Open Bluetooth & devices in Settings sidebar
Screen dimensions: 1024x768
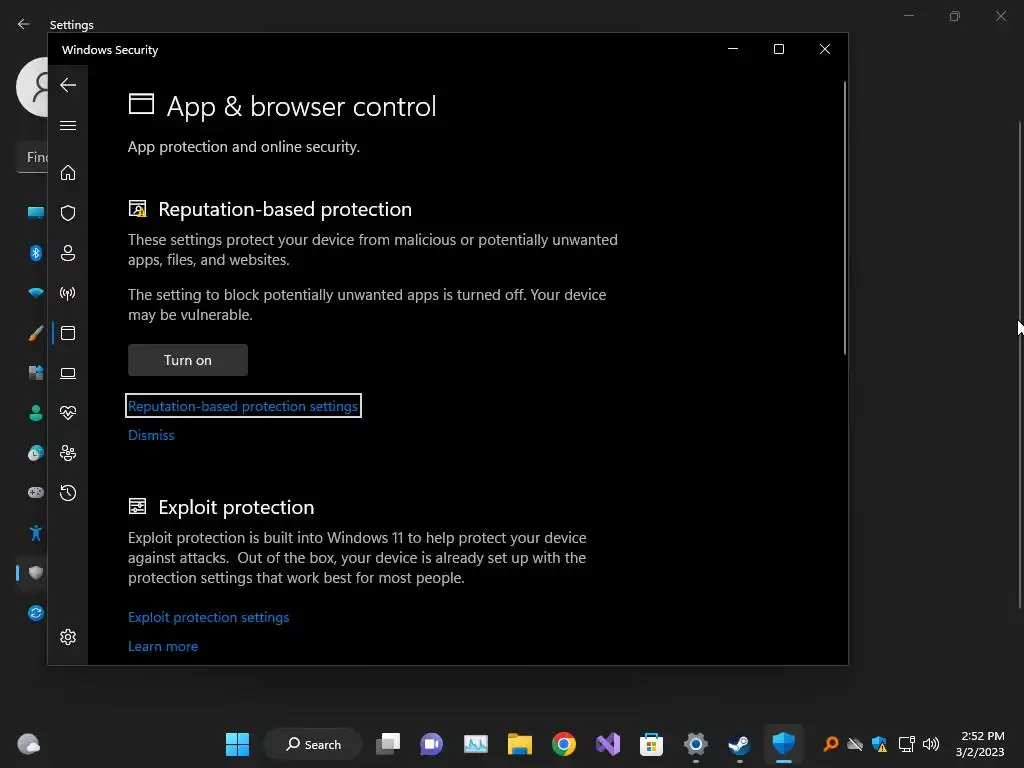point(36,253)
